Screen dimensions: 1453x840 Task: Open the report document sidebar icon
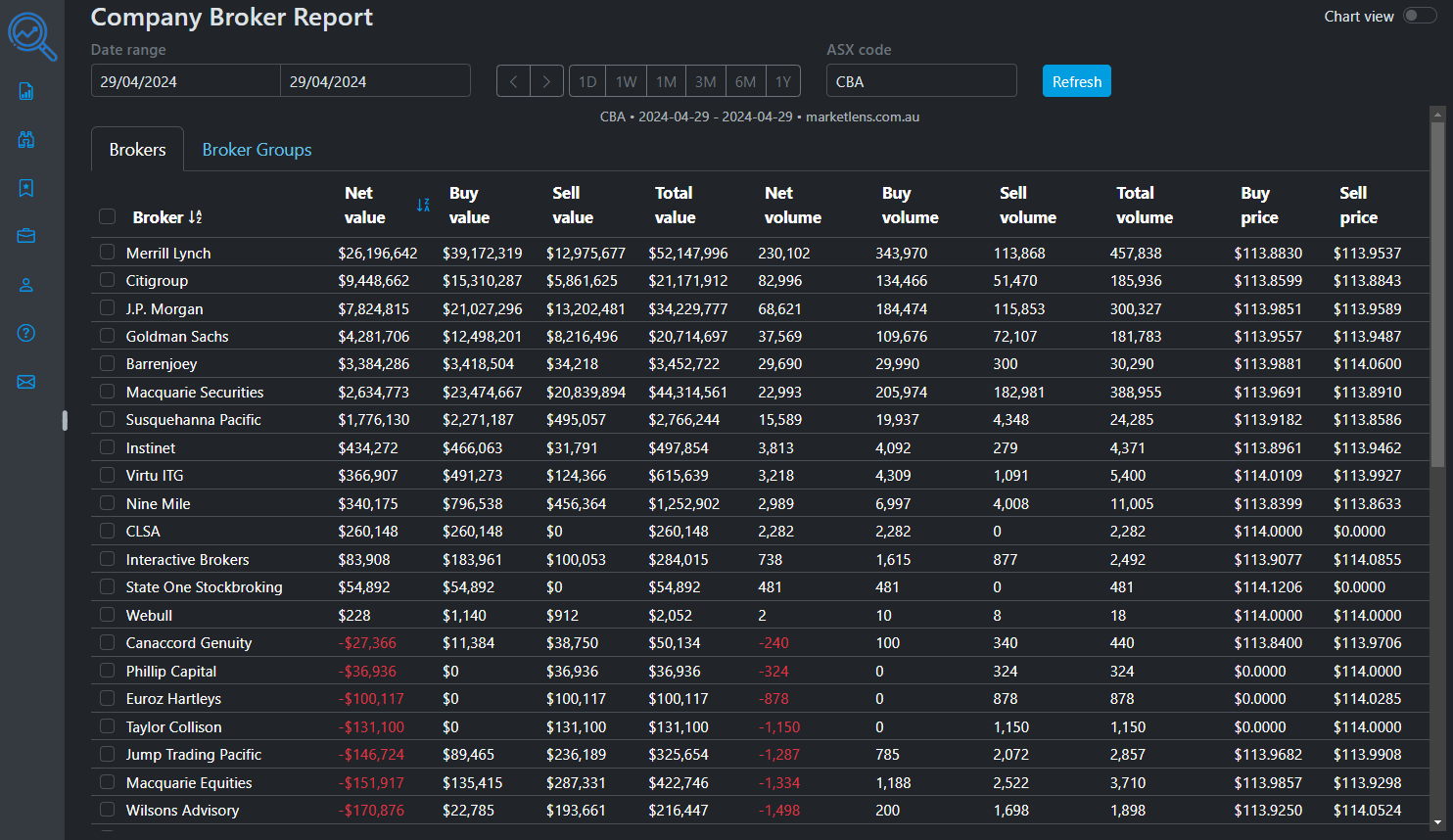coord(26,91)
